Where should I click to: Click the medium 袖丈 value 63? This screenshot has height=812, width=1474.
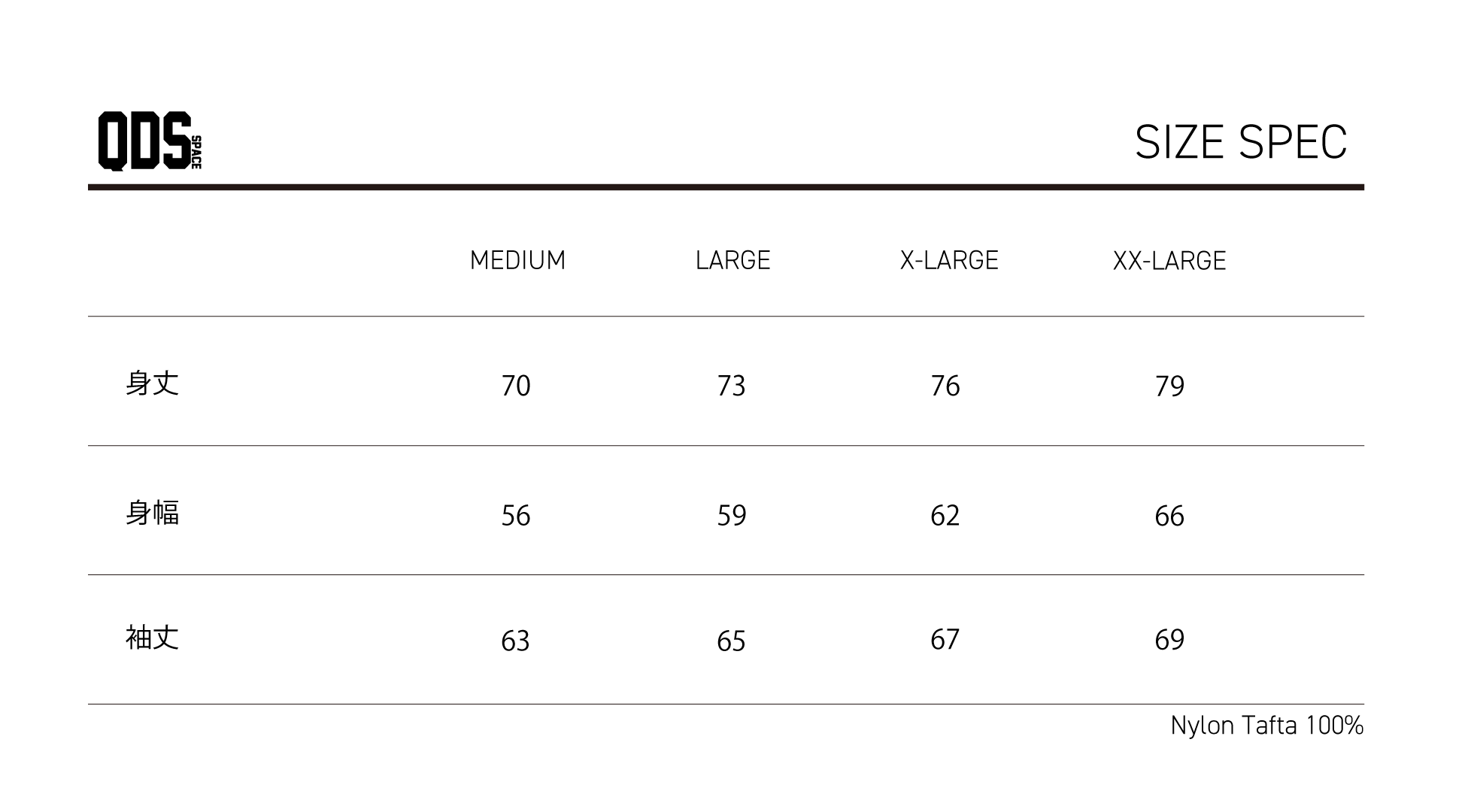[x=516, y=641]
